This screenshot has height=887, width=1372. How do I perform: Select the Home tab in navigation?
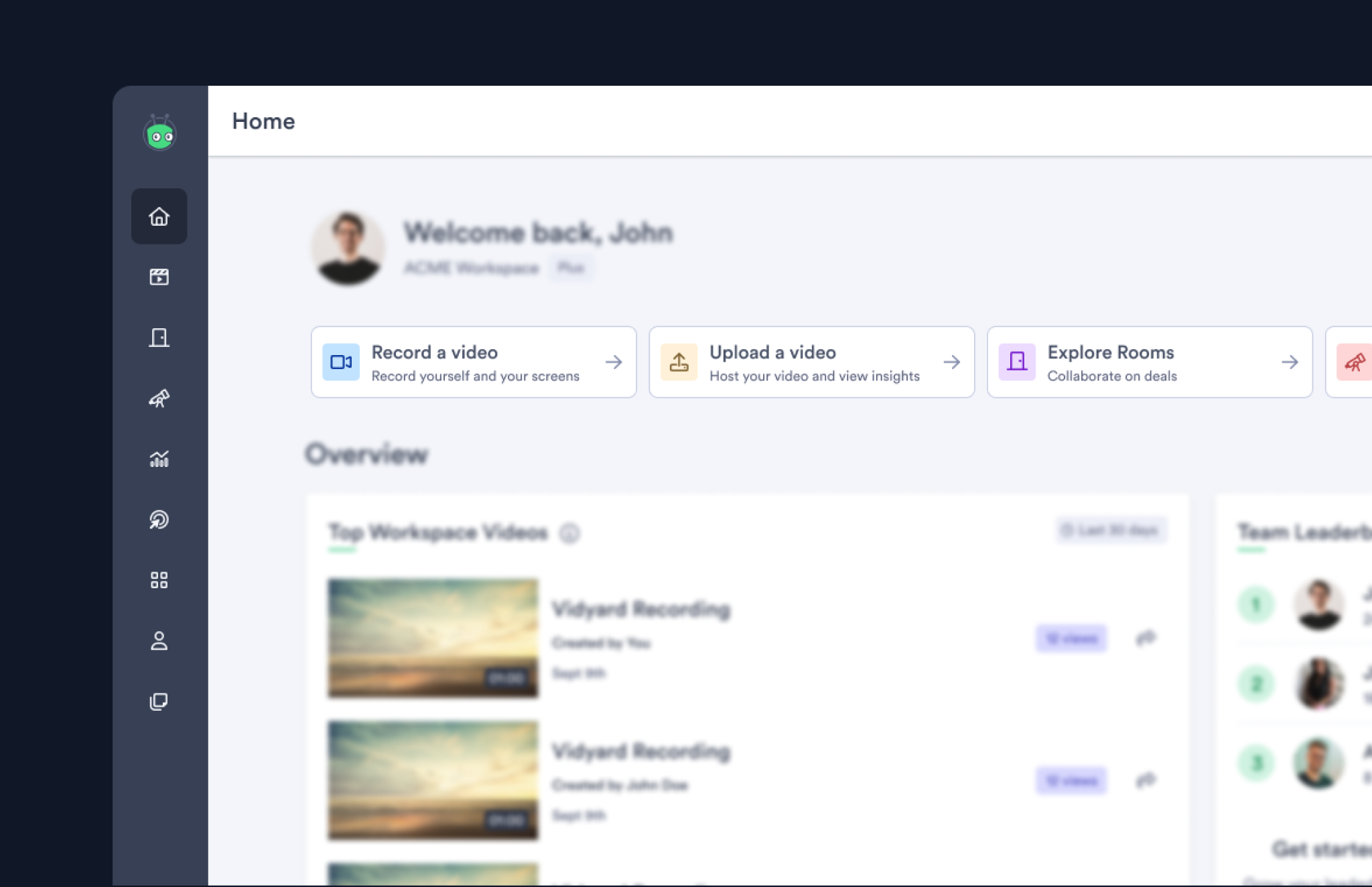click(x=159, y=216)
